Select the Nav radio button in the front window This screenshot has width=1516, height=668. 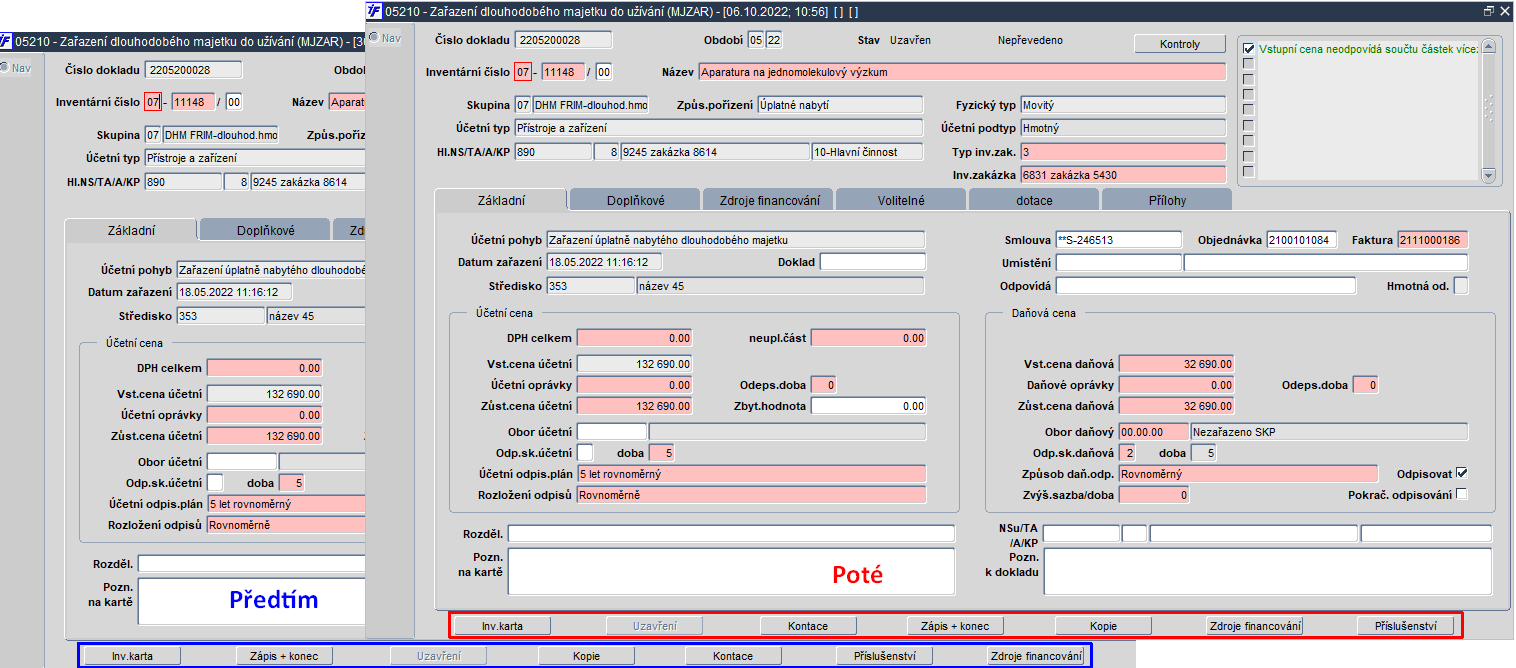coord(374,38)
